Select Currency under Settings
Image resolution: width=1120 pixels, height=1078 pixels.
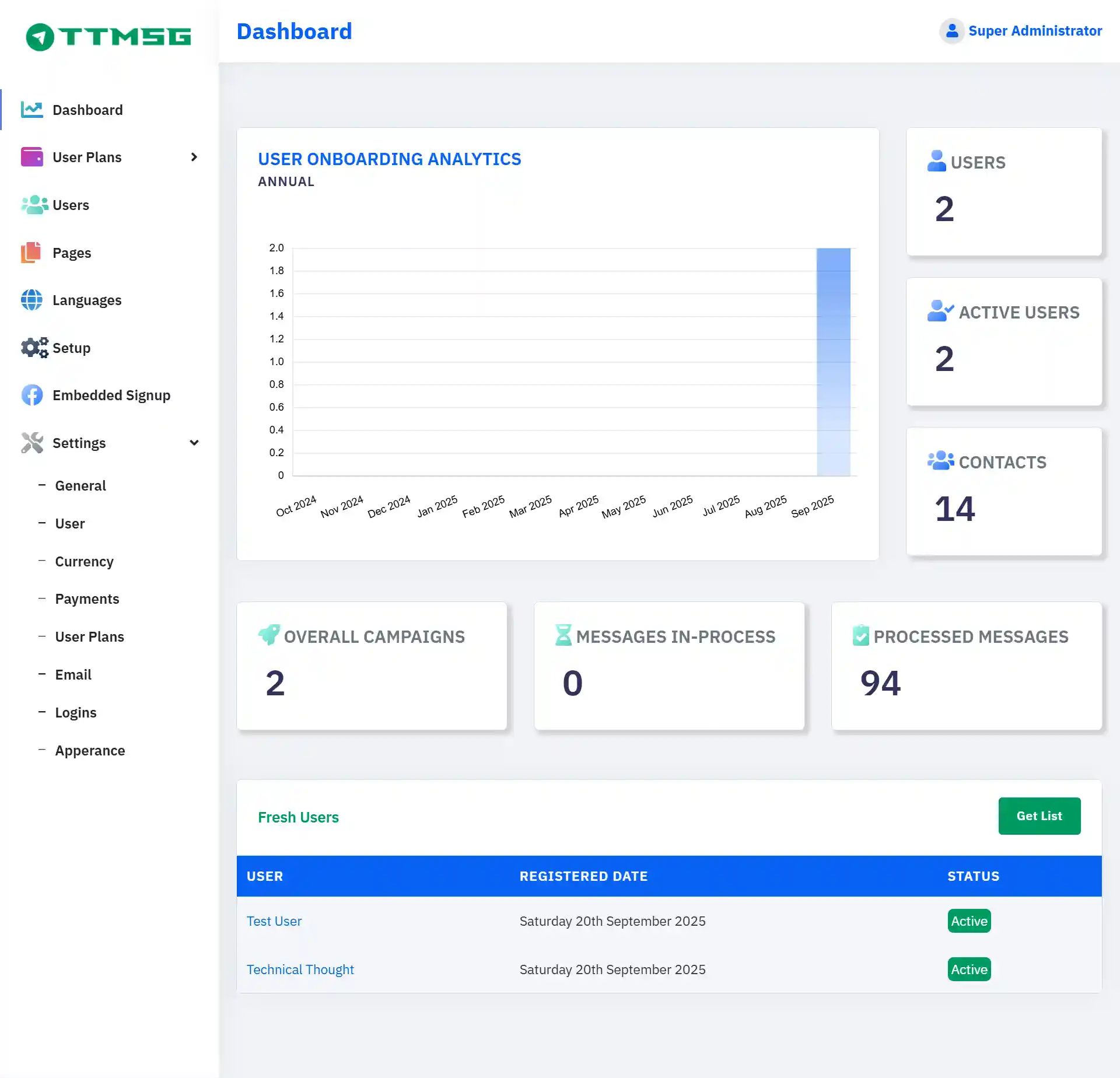click(x=84, y=561)
